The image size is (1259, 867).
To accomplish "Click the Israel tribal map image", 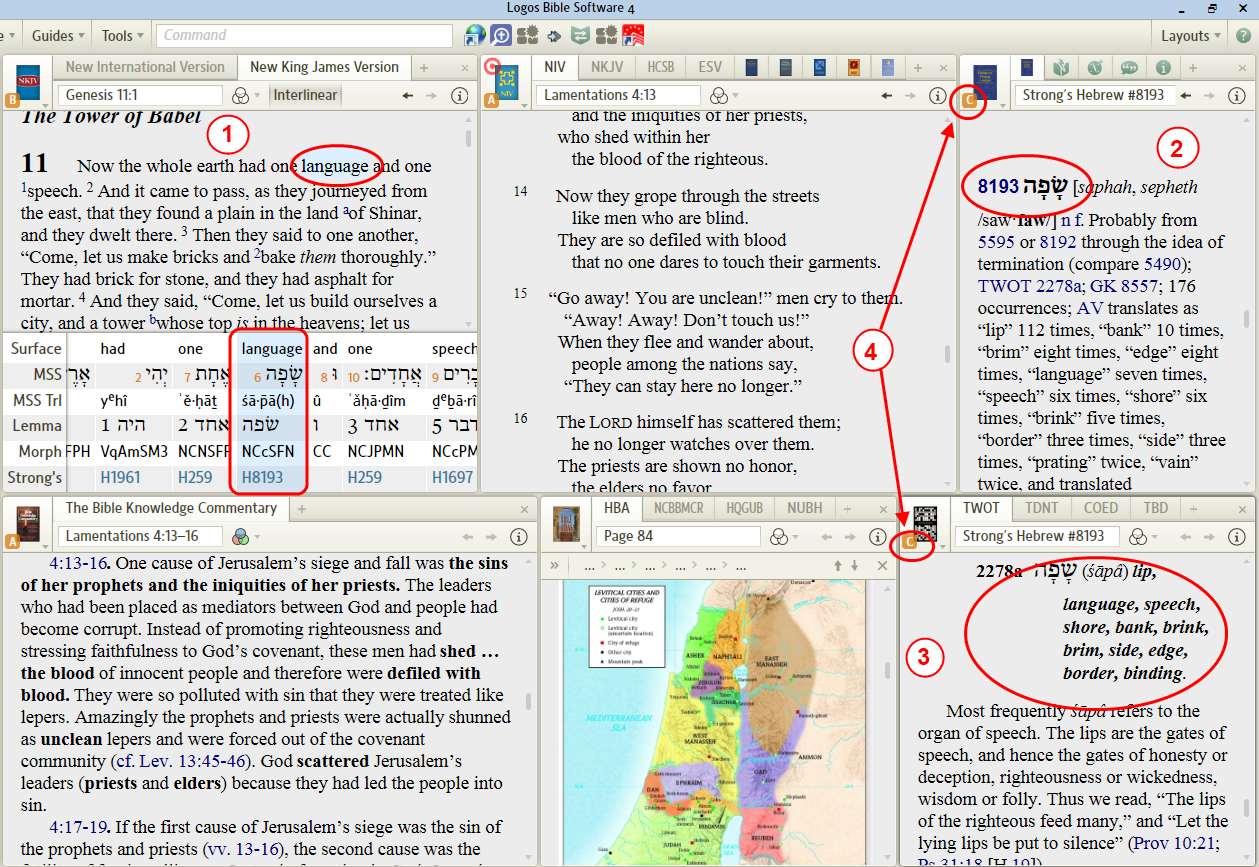I will pyautogui.click(x=715, y=722).
